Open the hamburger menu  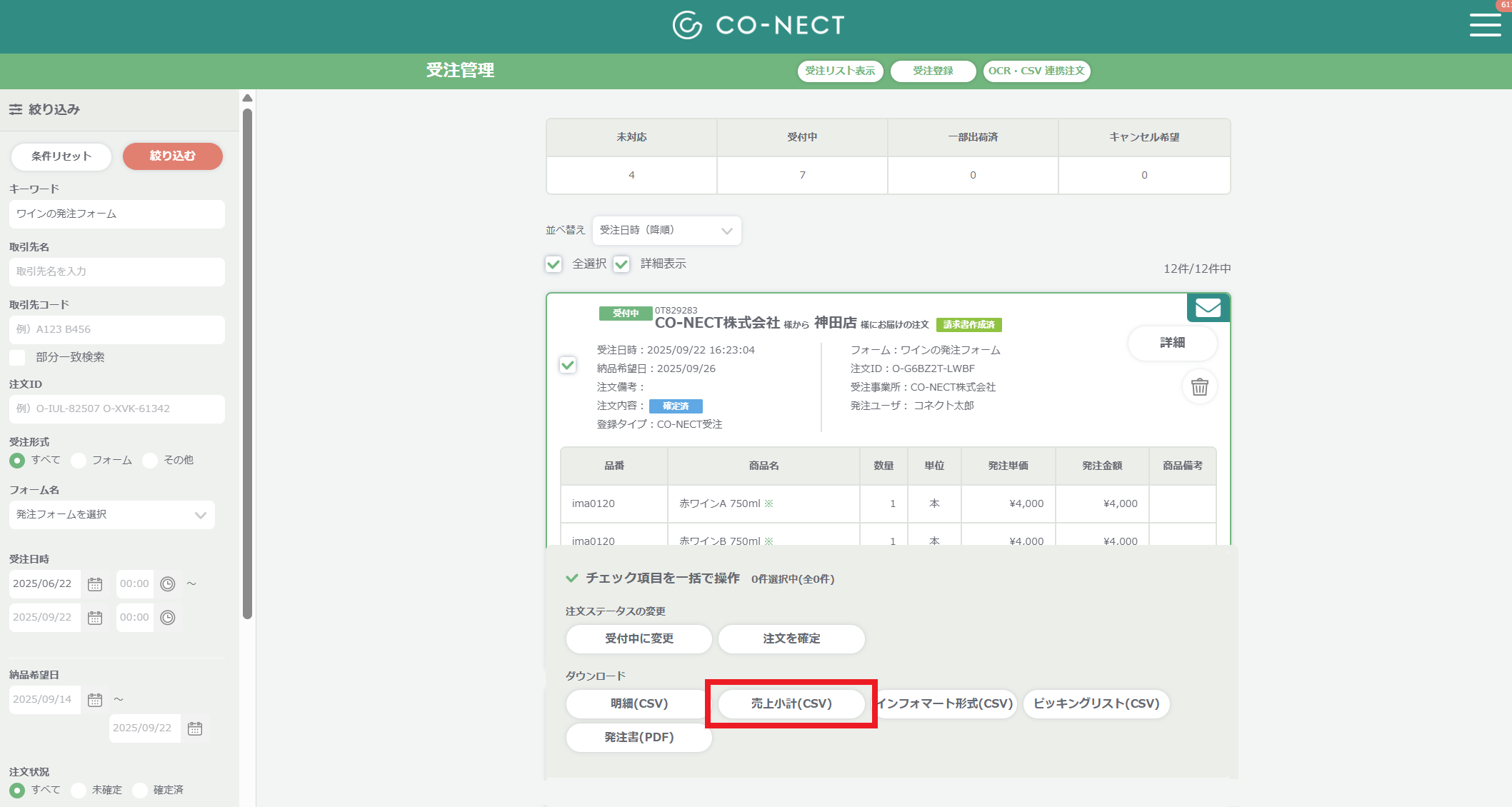[x=1485, y=24]
